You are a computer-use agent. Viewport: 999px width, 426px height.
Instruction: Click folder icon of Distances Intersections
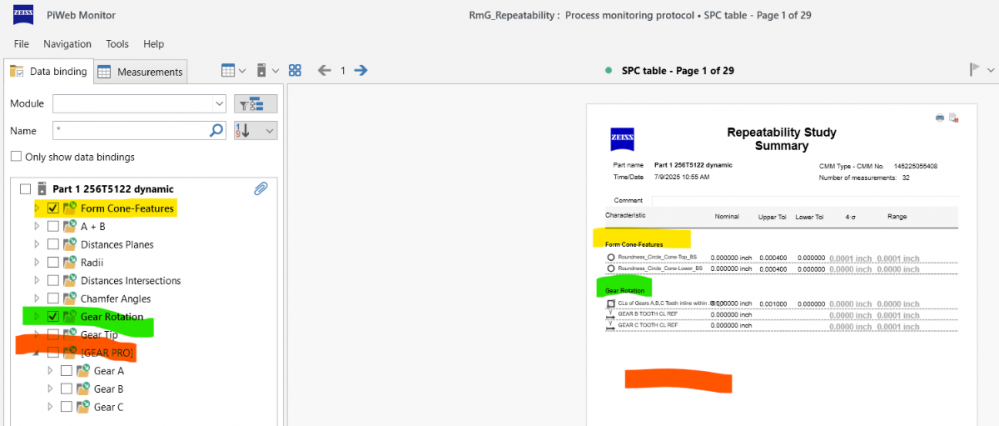[69, 280]
